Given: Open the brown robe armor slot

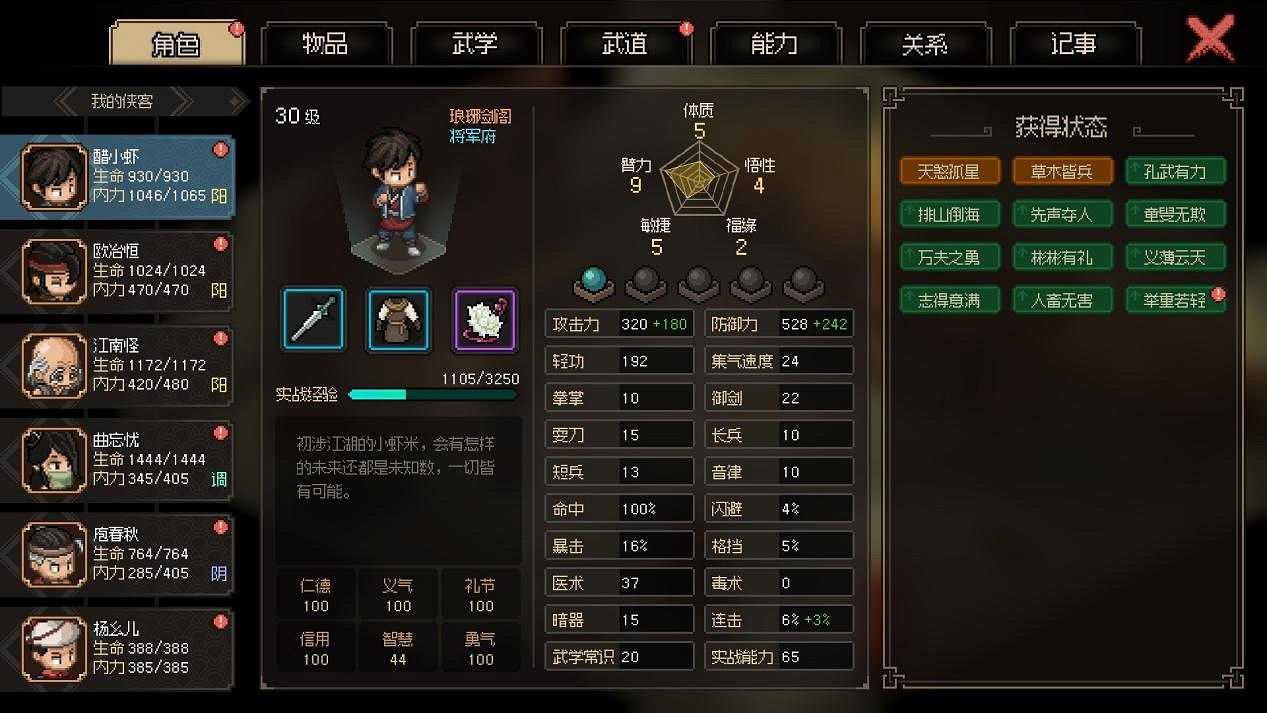Looking at the screenshot, I should (399, 320).
